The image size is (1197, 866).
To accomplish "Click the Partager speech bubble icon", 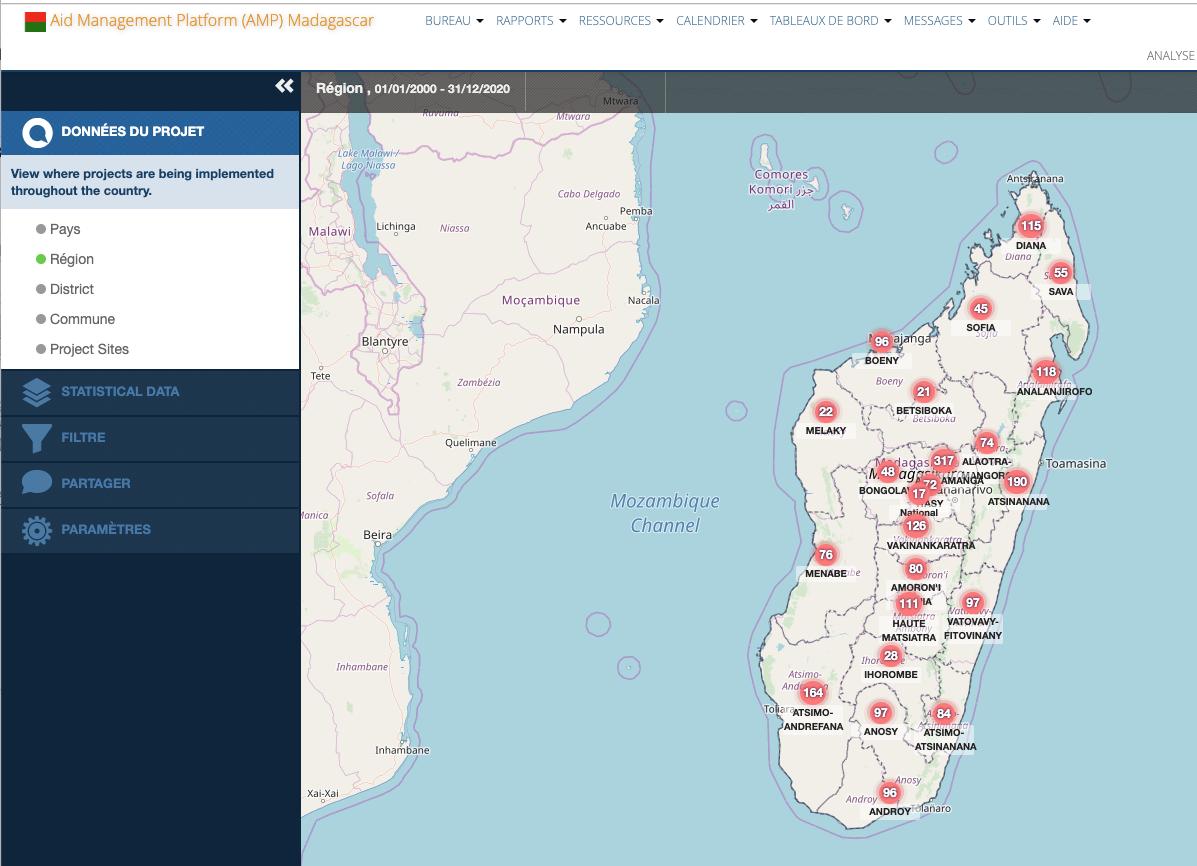I will 36,483.
